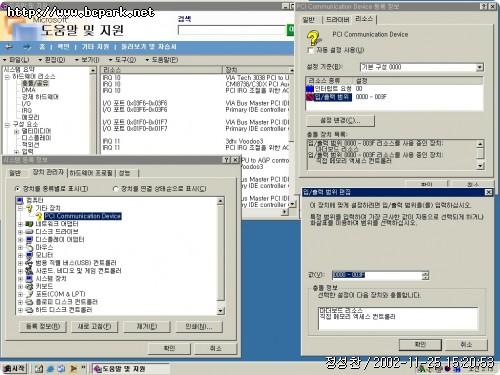Screen dimensions: 500x375
Task: Expand the 디스플레이 어댑터 node
Action: 20,240
